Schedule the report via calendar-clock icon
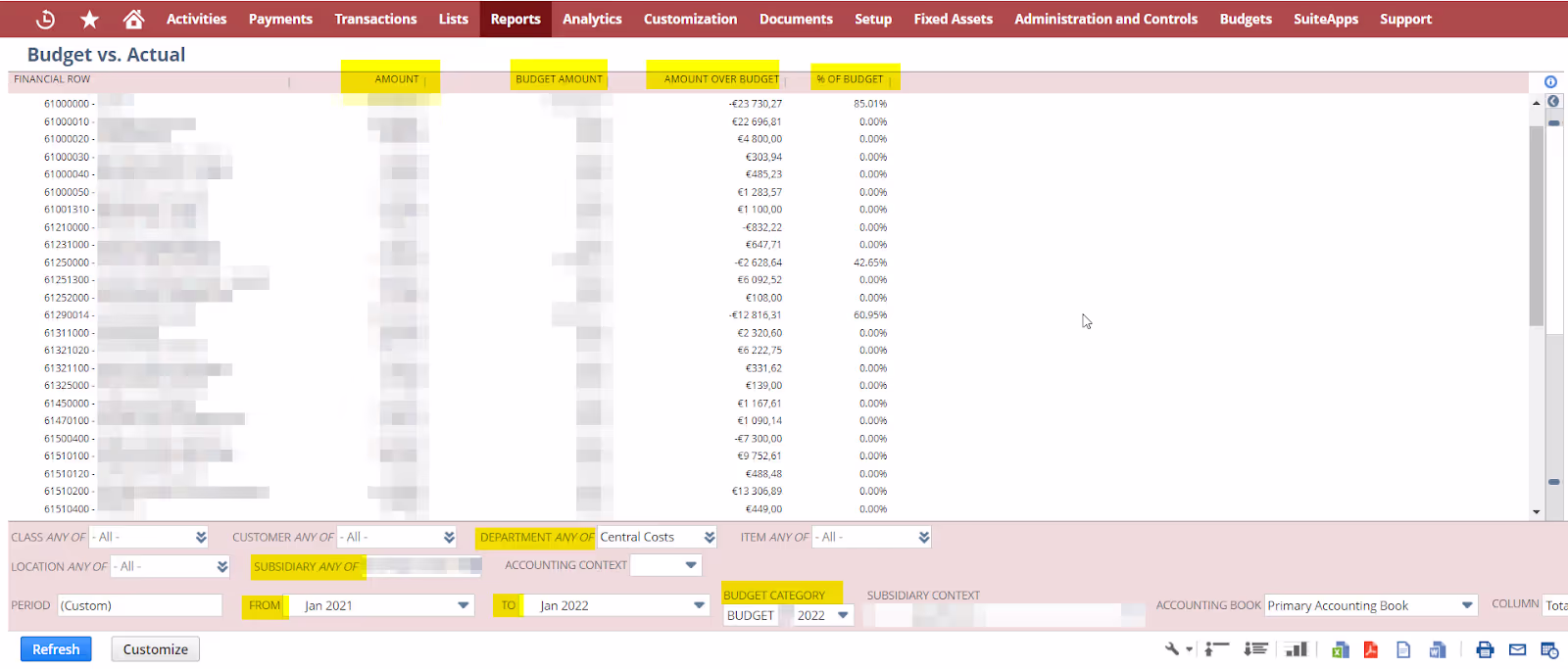 pos(1549,649)
